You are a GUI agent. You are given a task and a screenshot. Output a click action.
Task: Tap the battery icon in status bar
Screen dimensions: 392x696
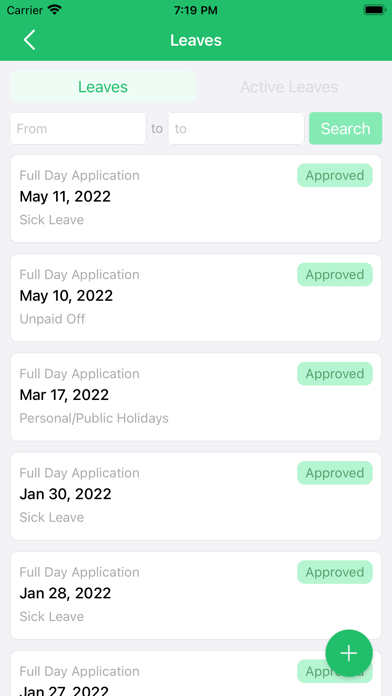click(374, 10)
